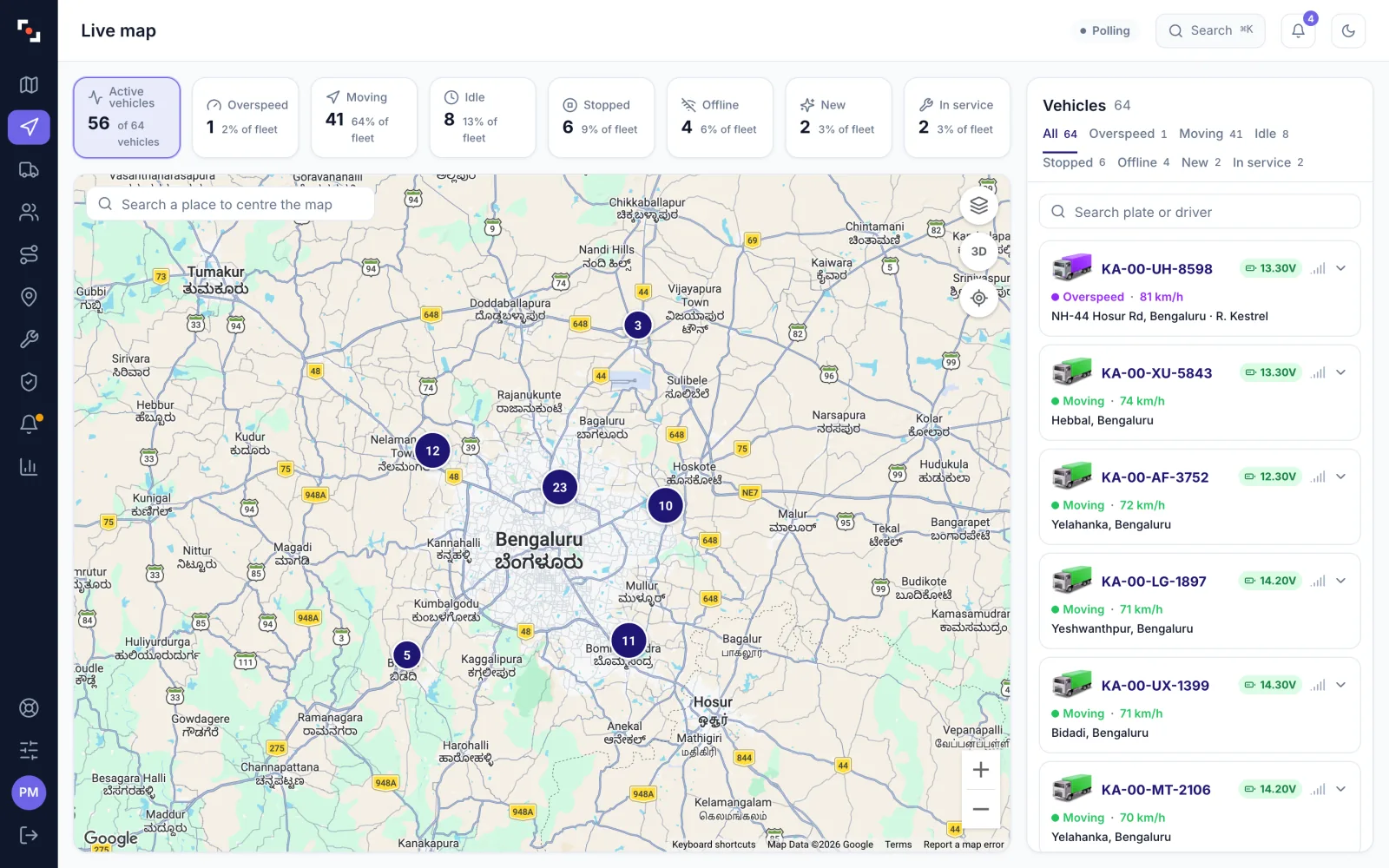
Task: Select the Idle 8 filter card
Action: tap(483, 117)
